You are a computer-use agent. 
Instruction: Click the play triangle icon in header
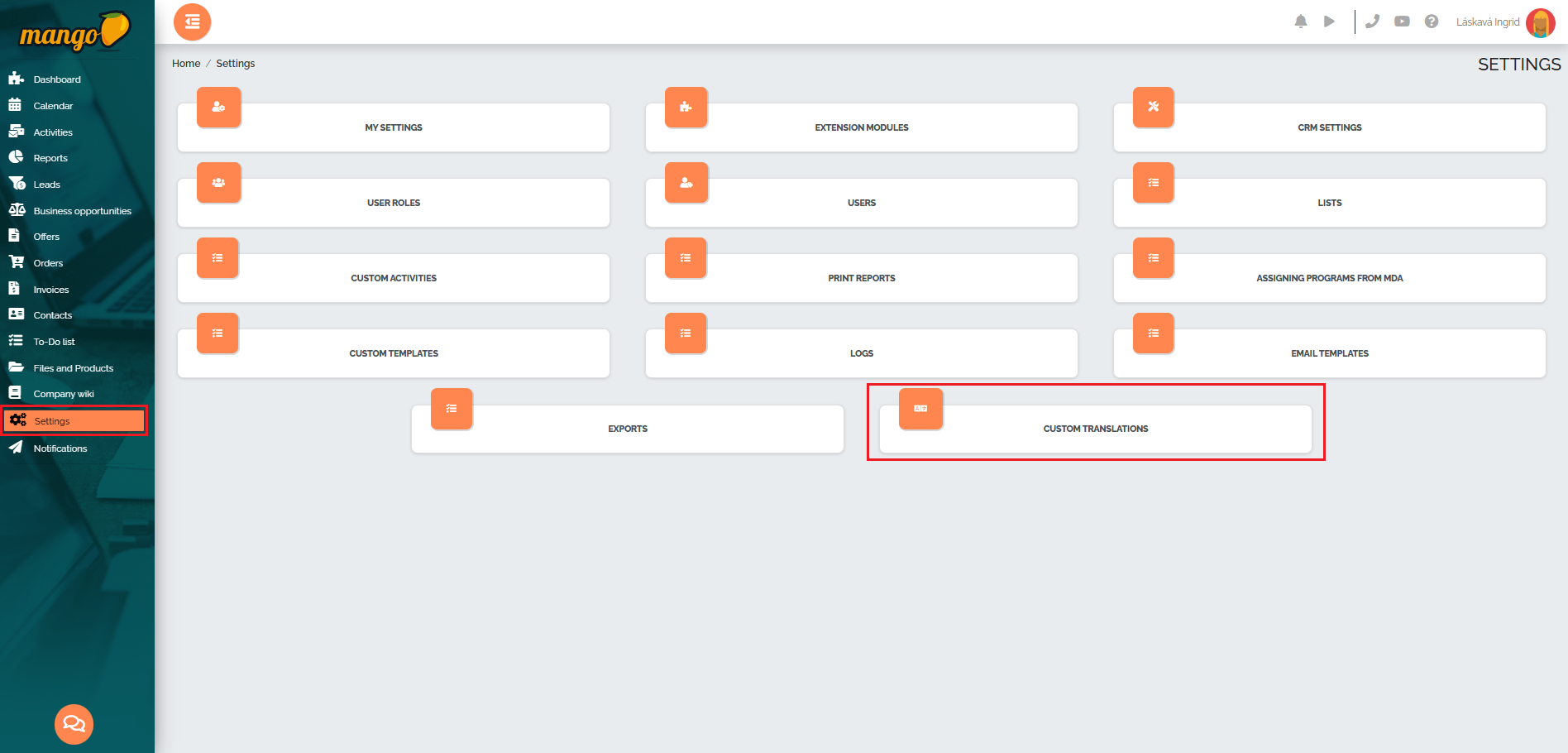(1329, 22)
